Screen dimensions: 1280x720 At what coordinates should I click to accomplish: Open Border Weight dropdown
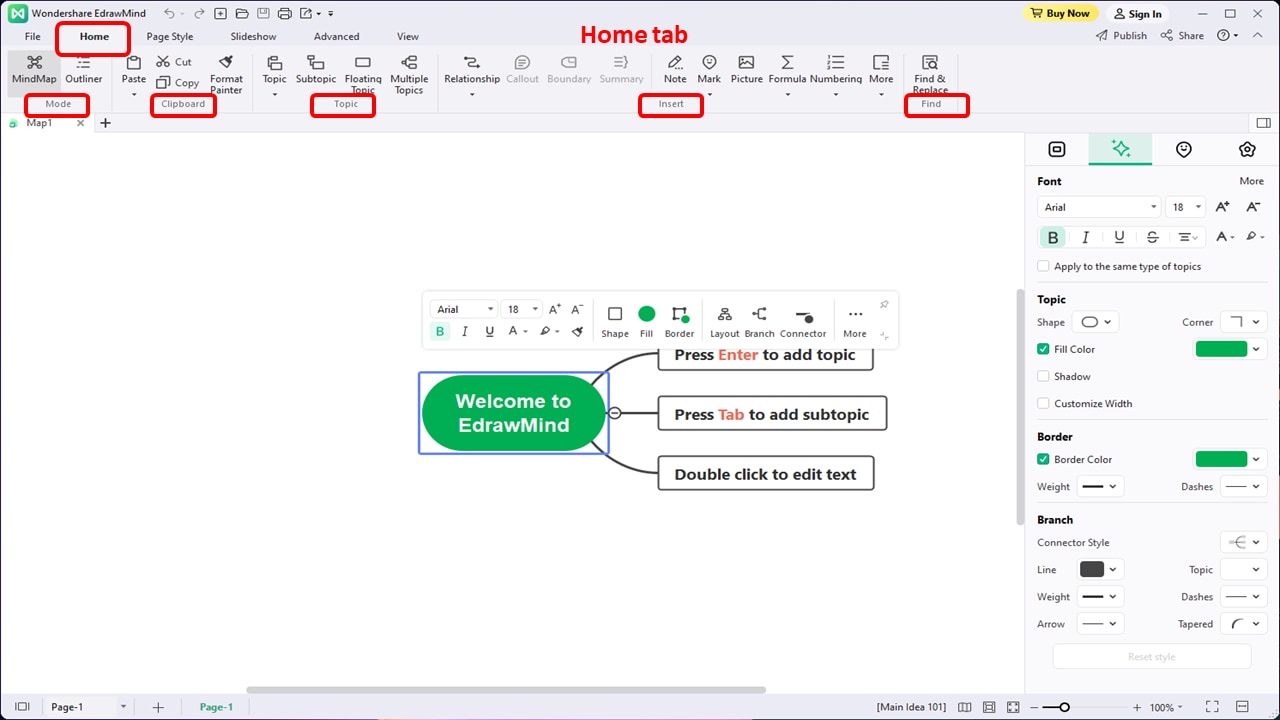pos(1100,486)
